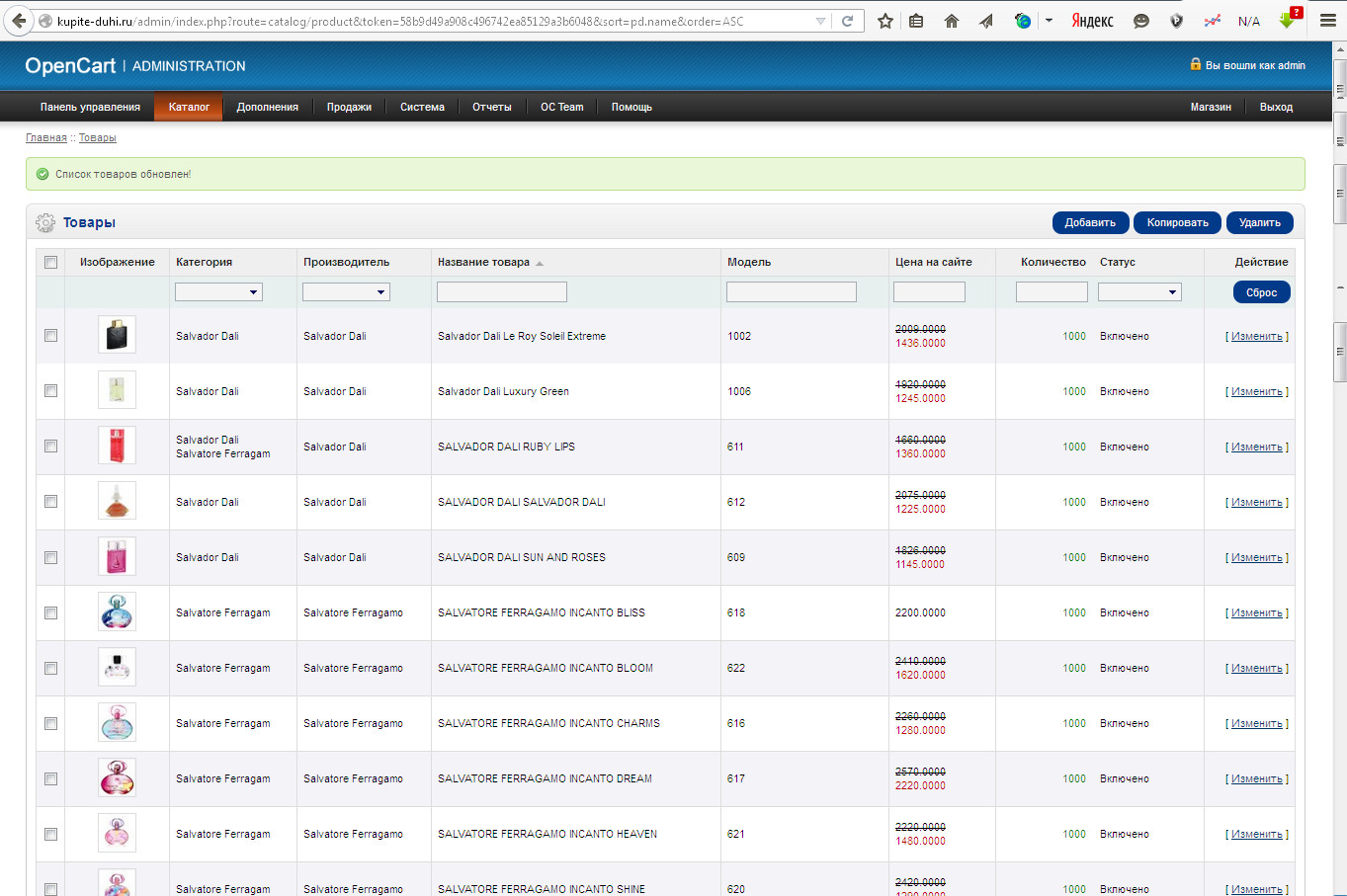Click the globe extension icon in toolbar
This screenshot has height=896, width=1347.
coord(1023,21)
